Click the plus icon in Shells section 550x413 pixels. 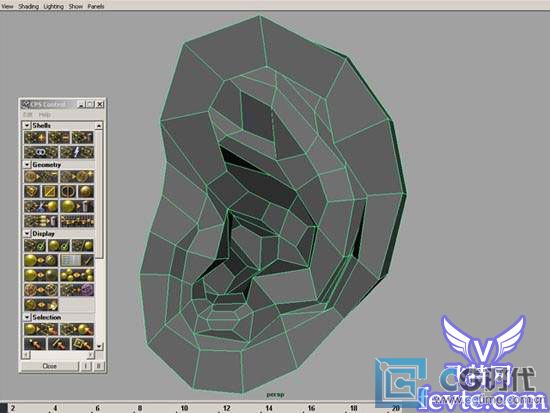pos(35,138)
